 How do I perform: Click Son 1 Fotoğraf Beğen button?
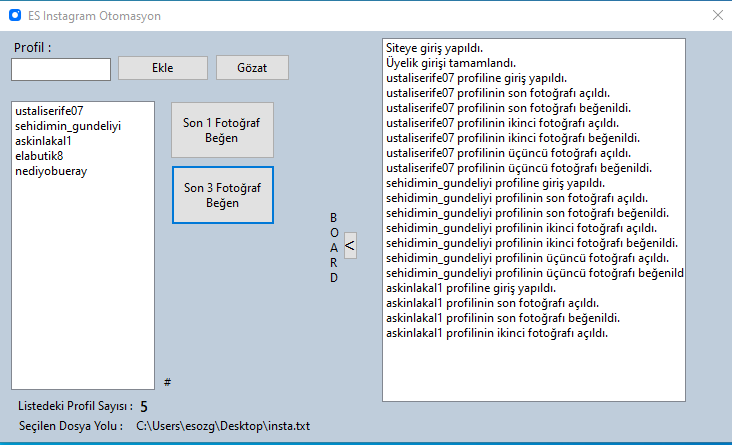tap(222, 130)
